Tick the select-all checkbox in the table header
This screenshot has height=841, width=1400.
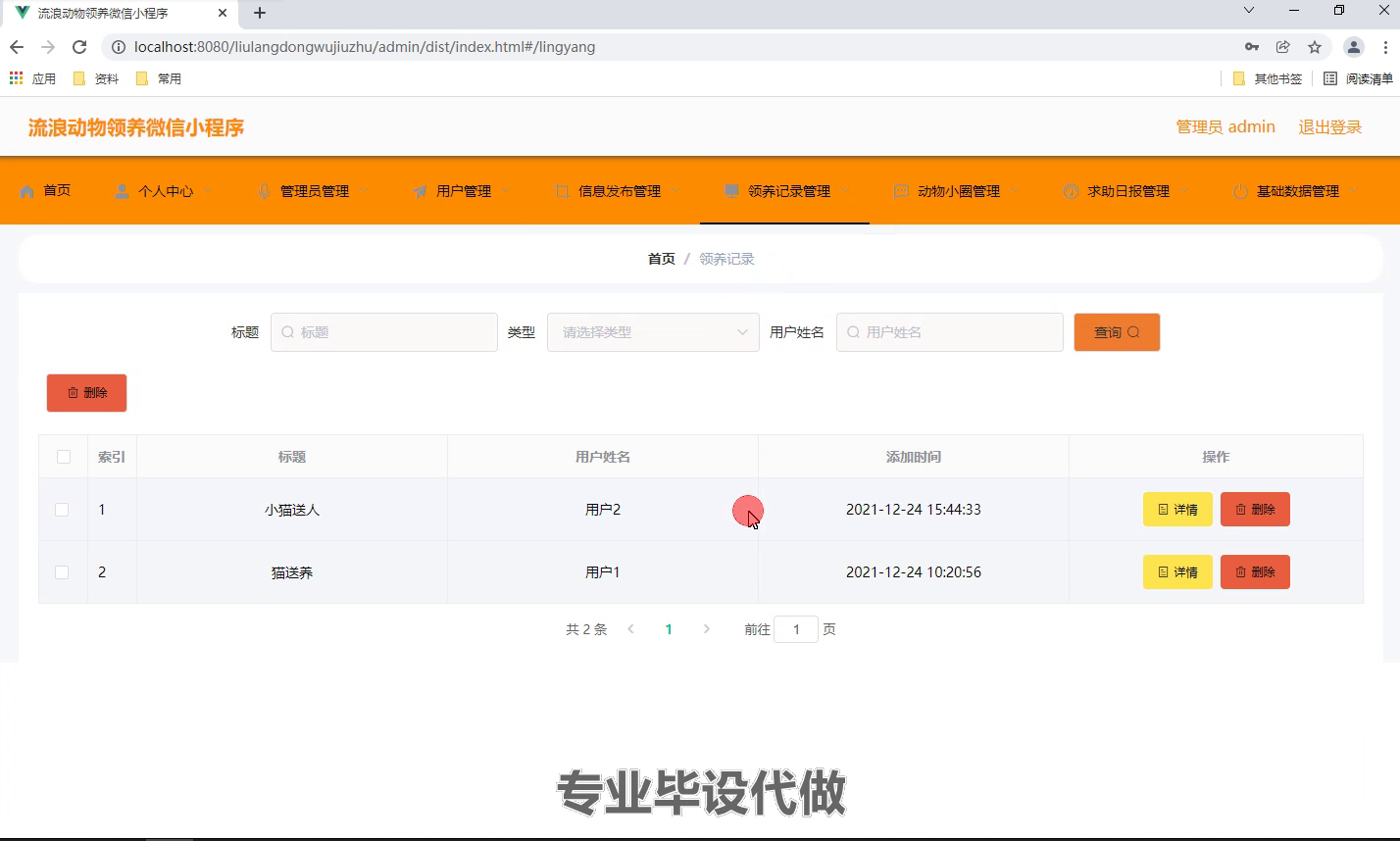(x=64, y=457)
